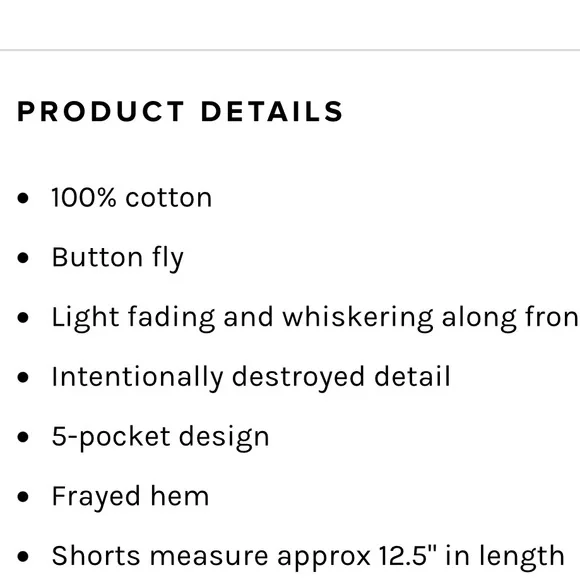Select the "100% cotton" list item text
Screen dimensions: 580x580
click(132, 198)
